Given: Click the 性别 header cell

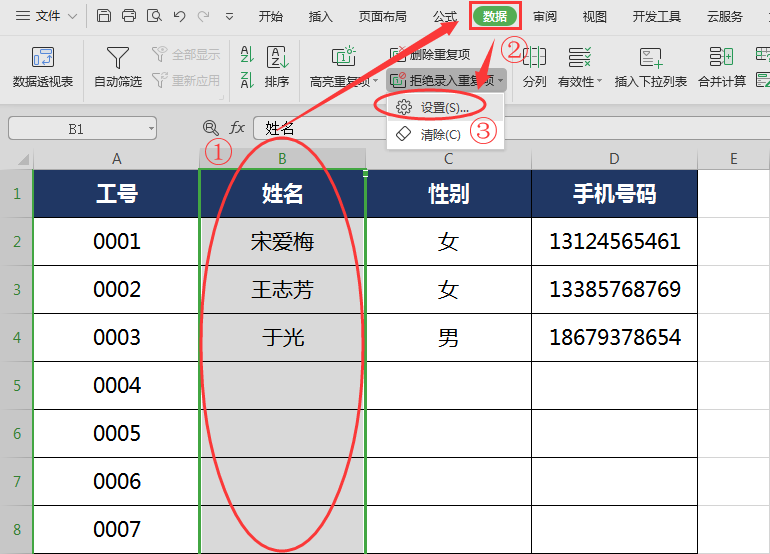Looking at the screenshot, I should [x=448, y=194].
